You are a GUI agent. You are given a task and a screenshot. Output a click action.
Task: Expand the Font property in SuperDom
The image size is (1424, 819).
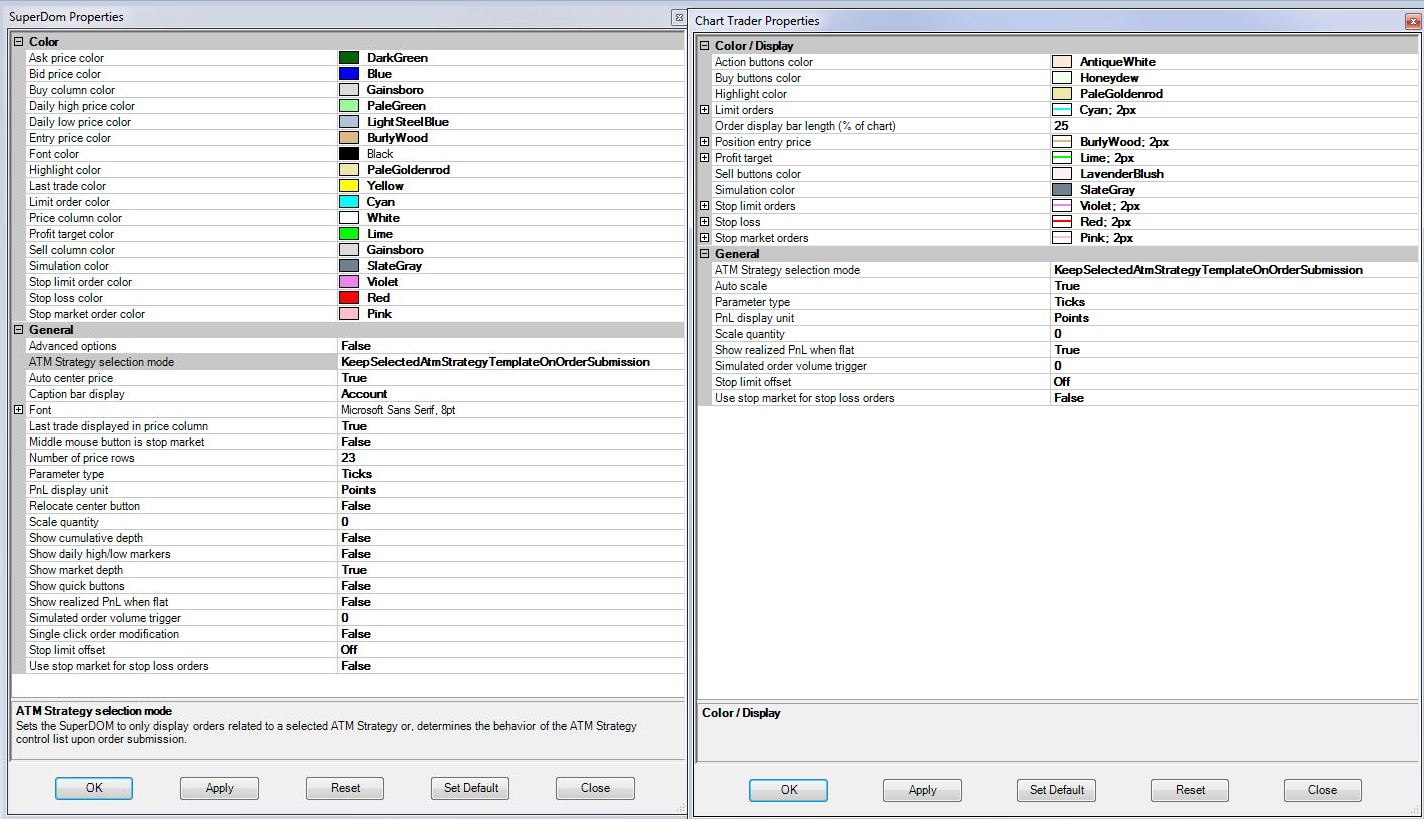[19, 410]
